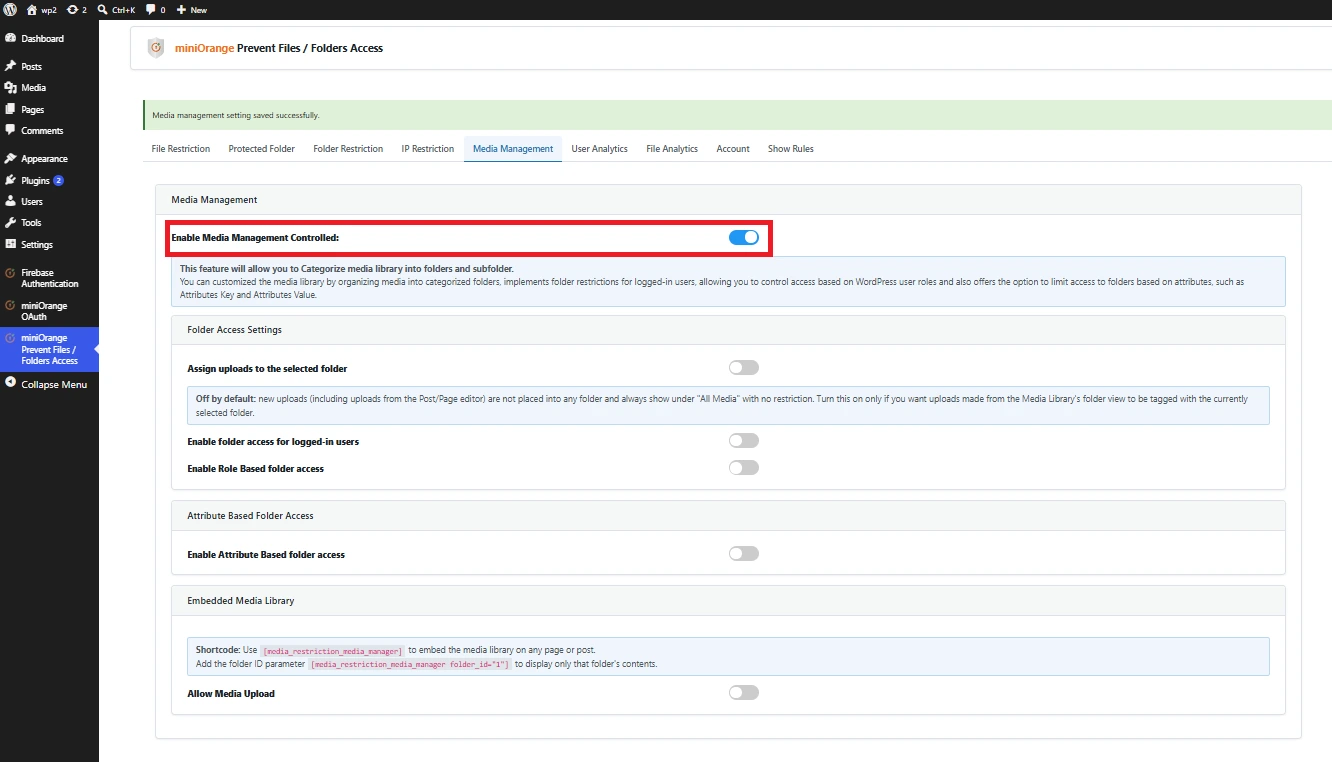Open Media in the sidebar
The width and height of the screenshot is (1332, 762).
(34, 88)
